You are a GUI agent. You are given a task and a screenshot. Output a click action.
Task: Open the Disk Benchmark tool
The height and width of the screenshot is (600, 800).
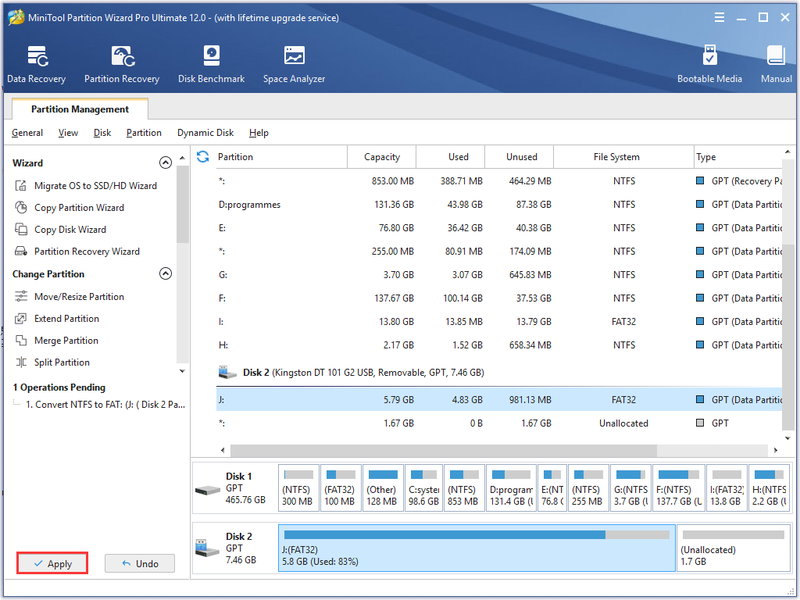tap(211, 64)
